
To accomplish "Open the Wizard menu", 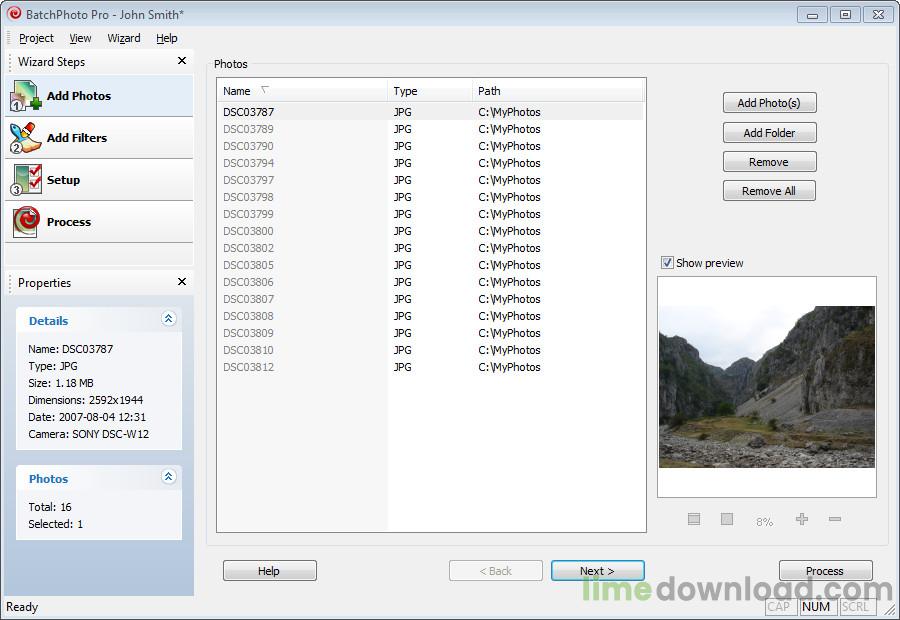I will click(x=124, y=38).
